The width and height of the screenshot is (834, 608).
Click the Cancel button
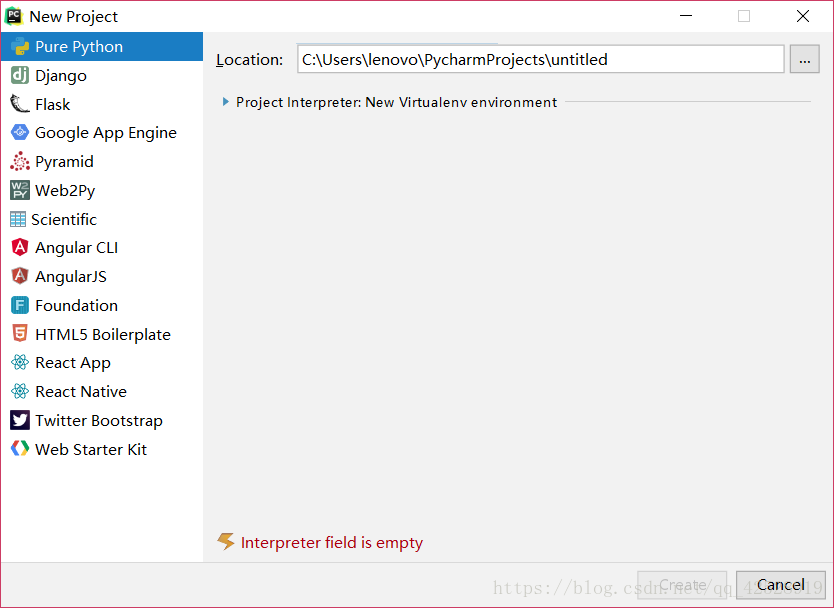(x=780, y=585)
